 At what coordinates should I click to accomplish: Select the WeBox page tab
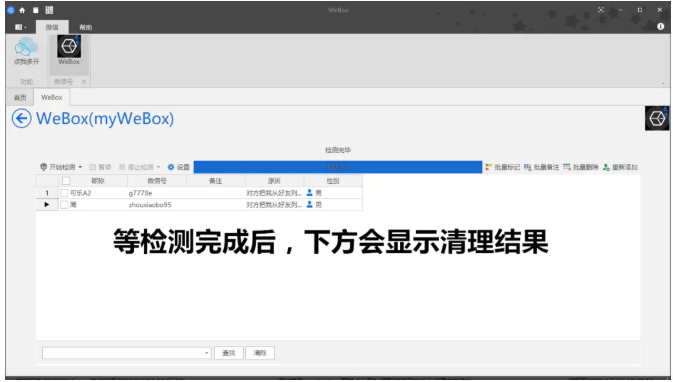(x=52, y=97)
